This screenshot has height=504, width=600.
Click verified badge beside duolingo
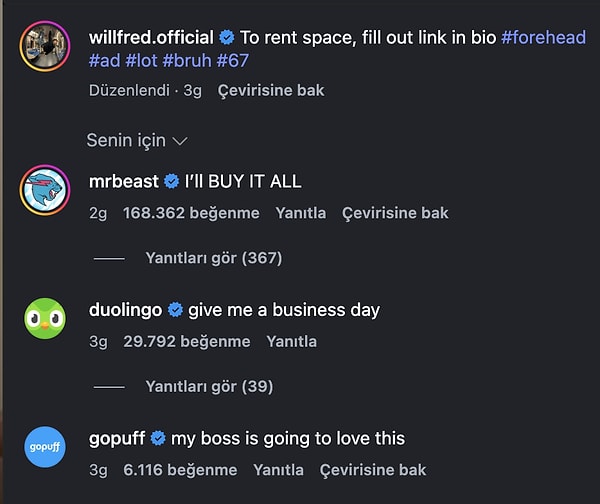[175, 310]
